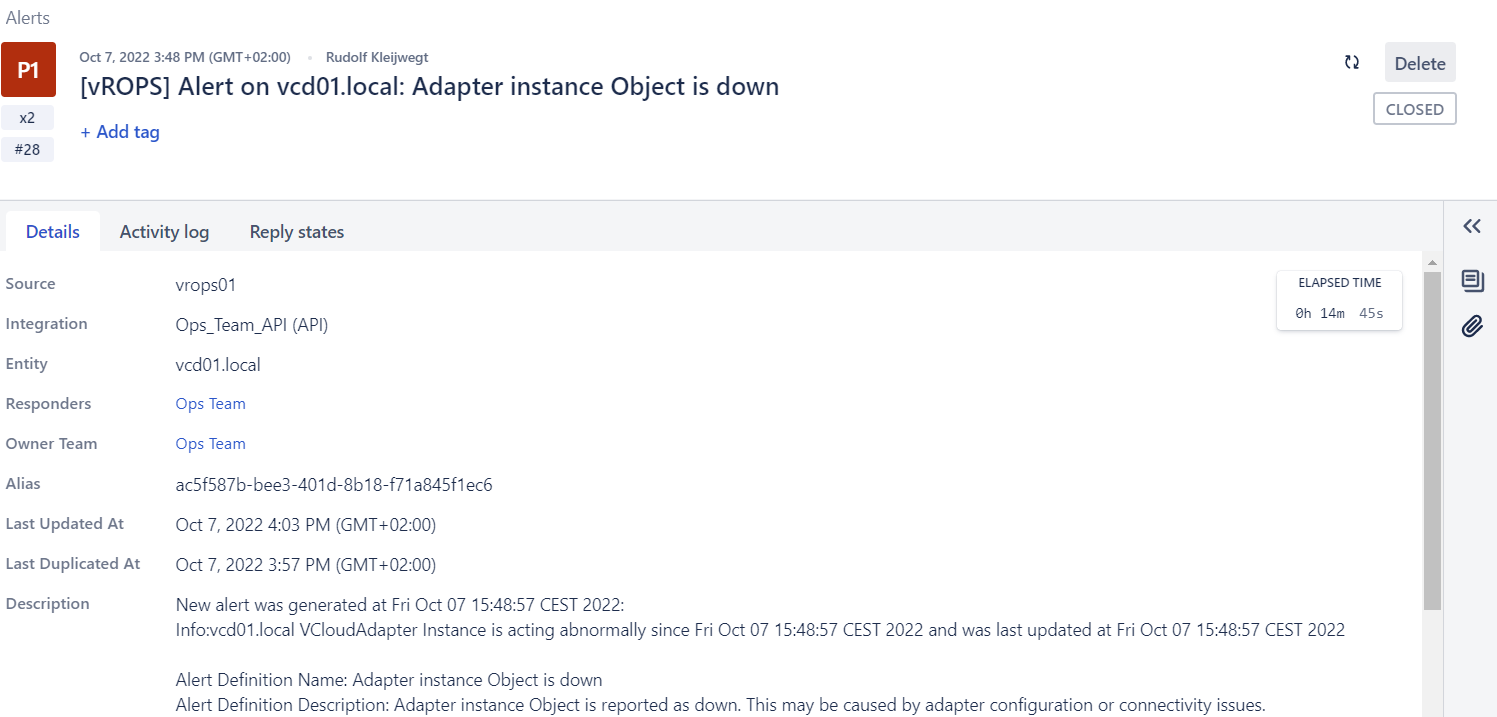Click the CLOSED status indicator
The height and width of the screenshot is (717, 1497).
tap(1414, 108)
